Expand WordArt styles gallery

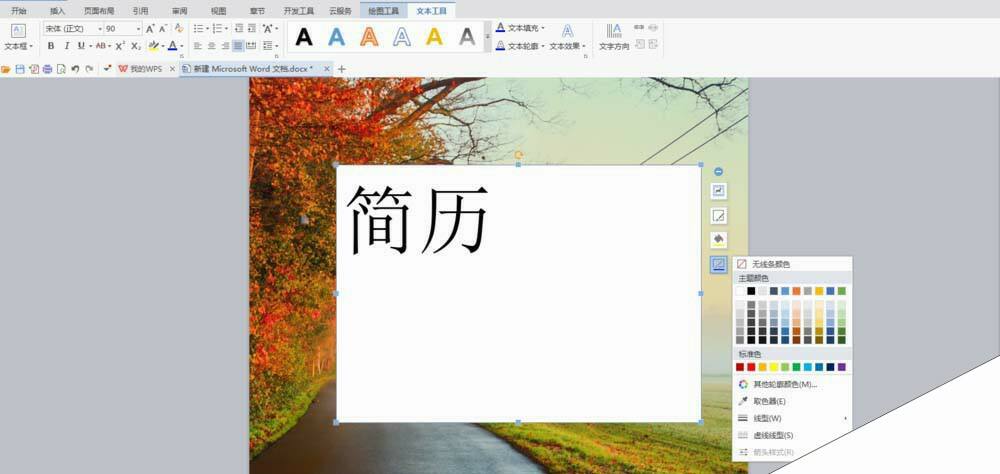tap(488, 37)
